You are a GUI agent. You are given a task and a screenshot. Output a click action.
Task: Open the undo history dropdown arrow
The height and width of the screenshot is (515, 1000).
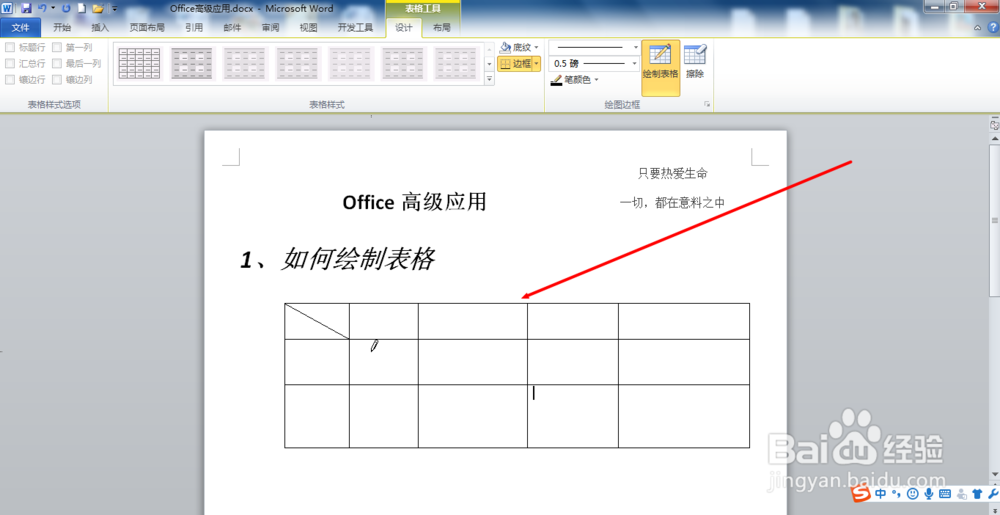[x=53, y=8]
